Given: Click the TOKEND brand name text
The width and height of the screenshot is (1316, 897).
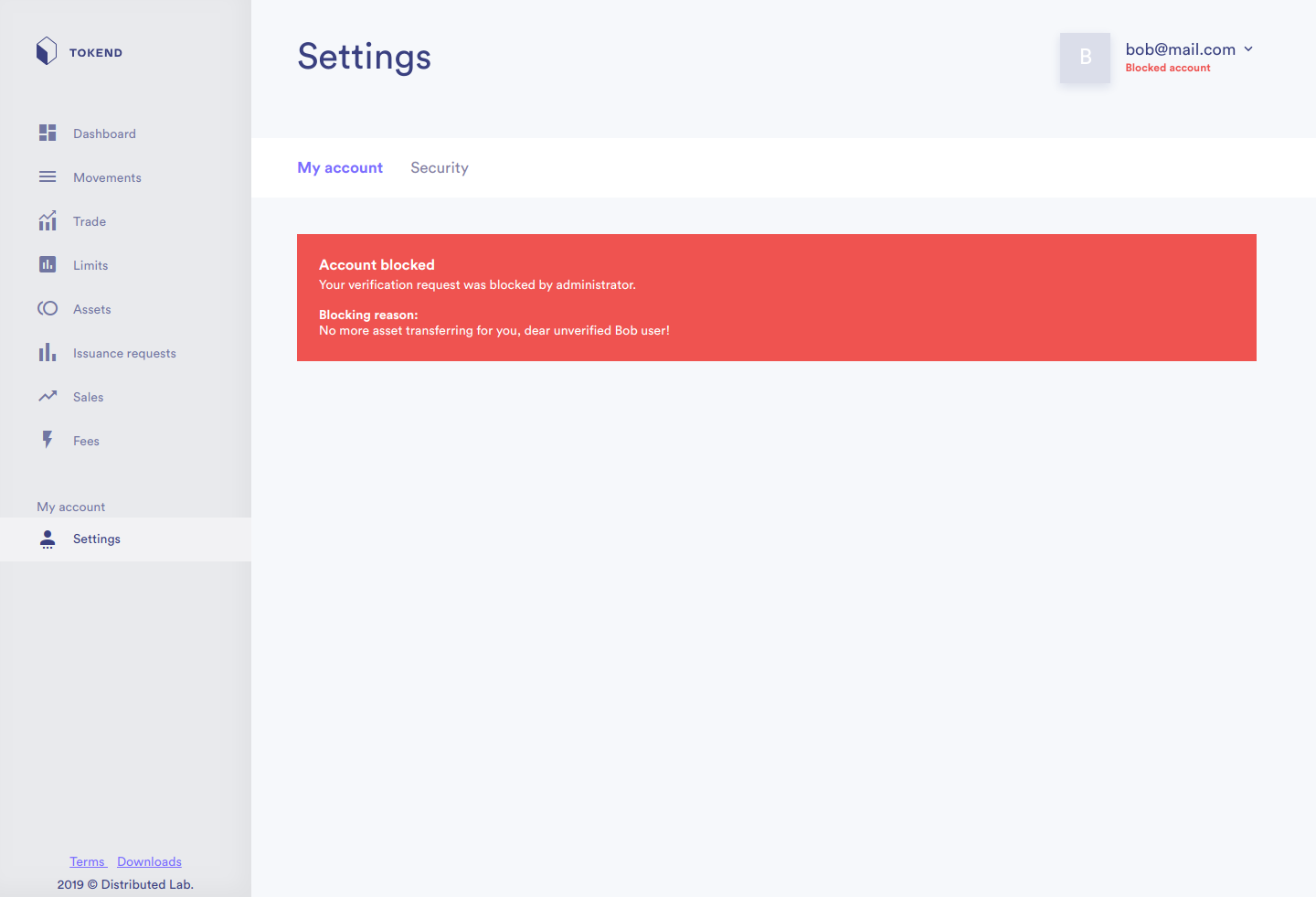Looking at the screenshot, I should 96,53.
